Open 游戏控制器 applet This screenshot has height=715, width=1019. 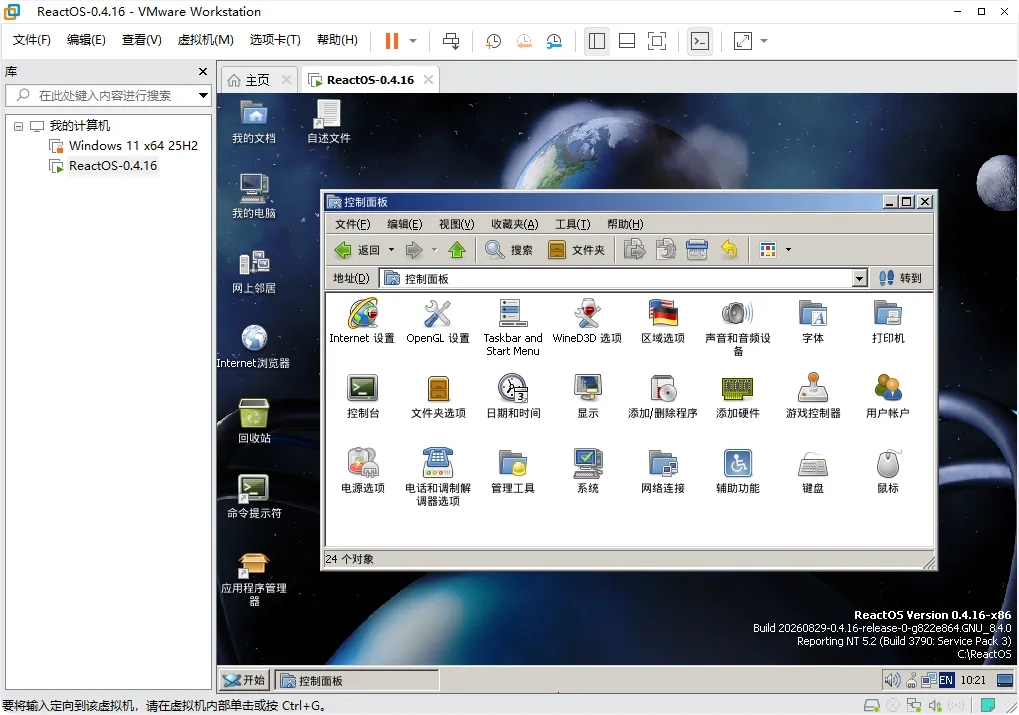click(813, 396)
